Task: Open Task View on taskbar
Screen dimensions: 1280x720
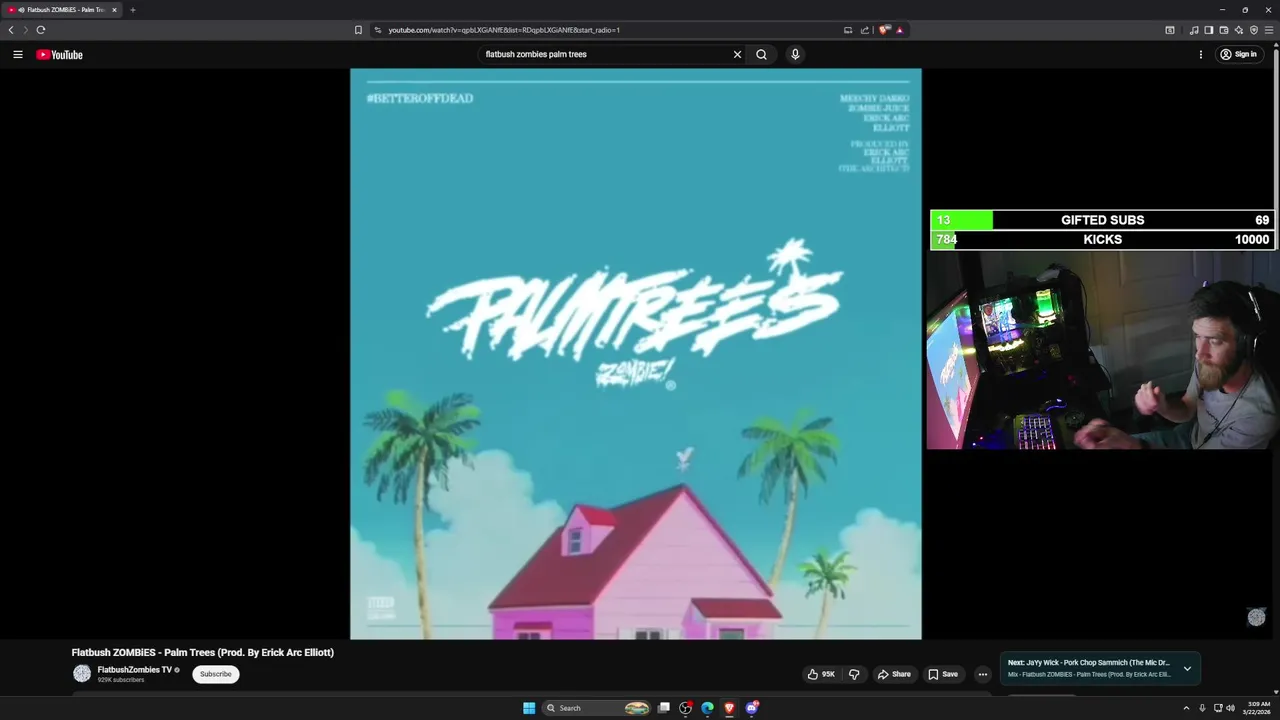Action: (663, 708)
